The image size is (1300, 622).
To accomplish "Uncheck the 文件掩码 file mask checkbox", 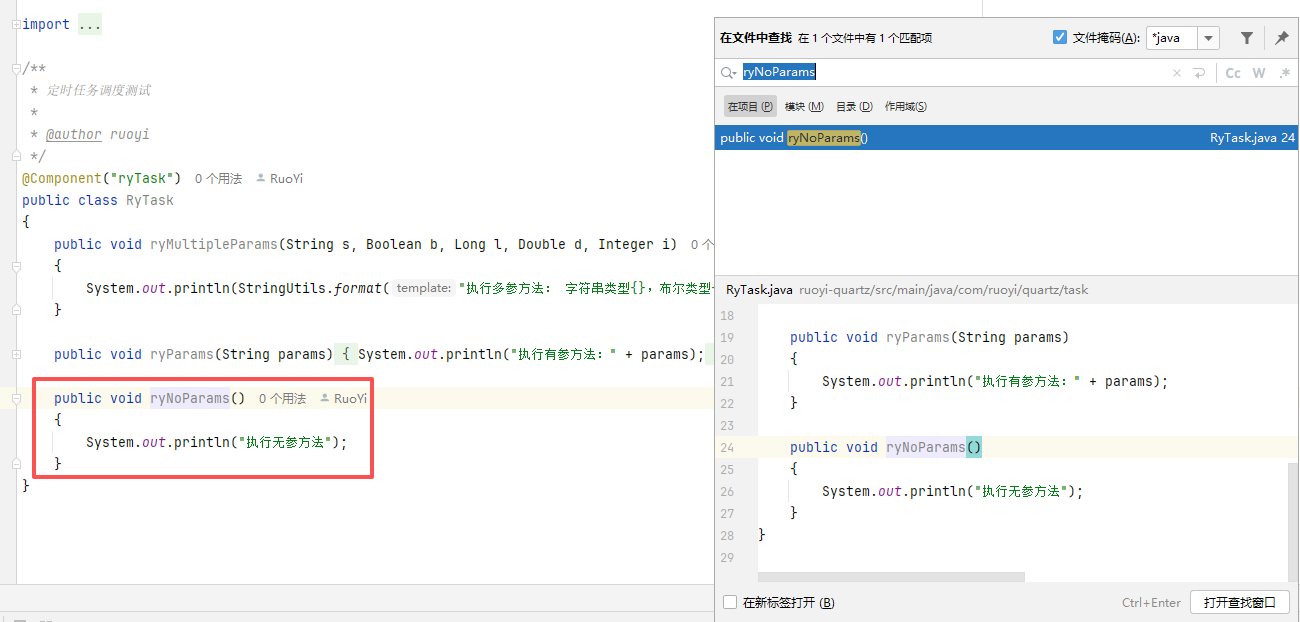I will click(1060, 38).
